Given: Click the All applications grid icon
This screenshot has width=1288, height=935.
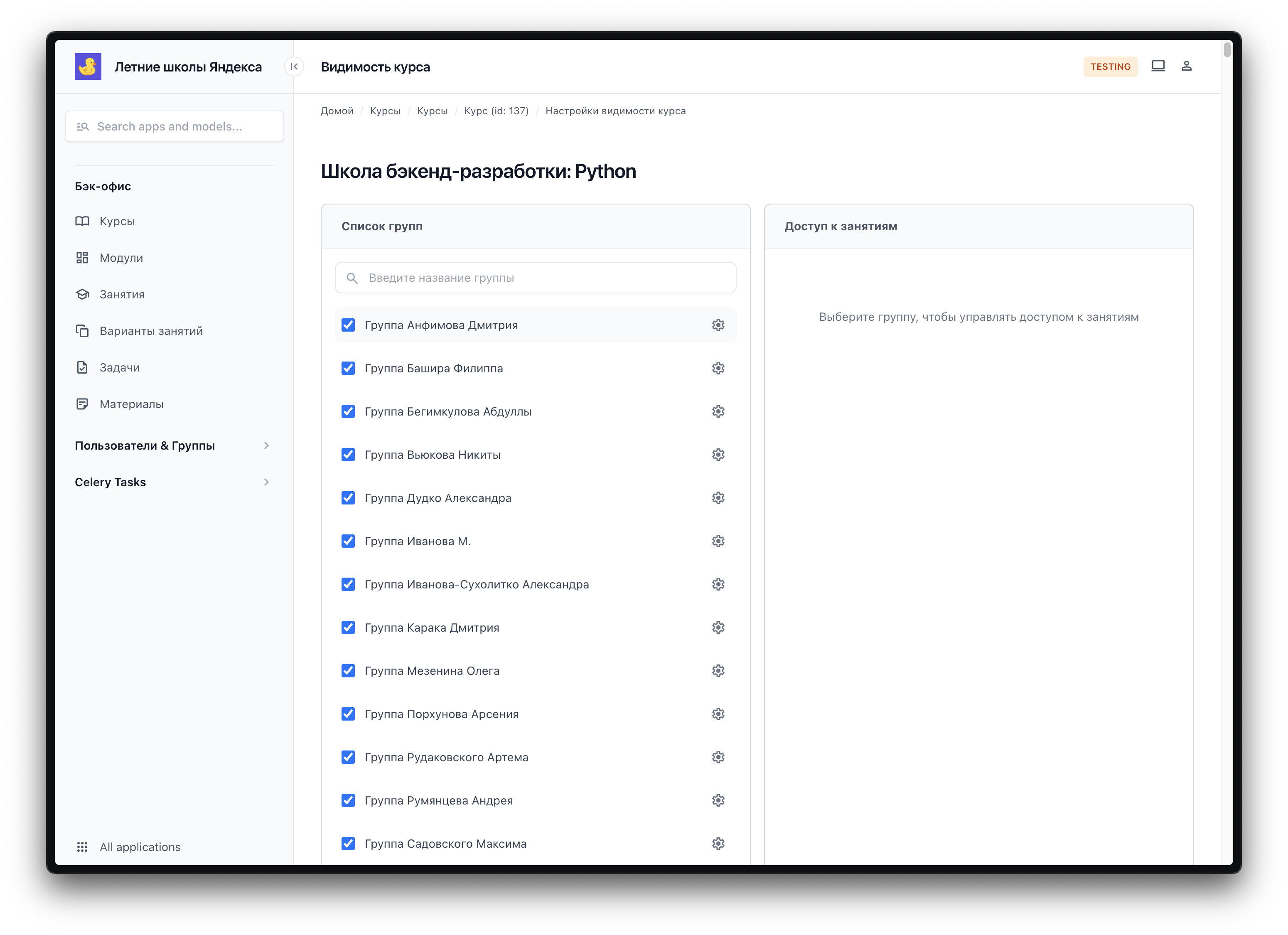Looking at the screenshot, I should 82,847.
